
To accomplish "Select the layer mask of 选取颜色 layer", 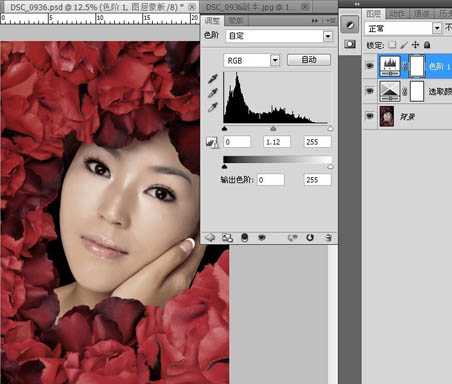I will point(417,91).
